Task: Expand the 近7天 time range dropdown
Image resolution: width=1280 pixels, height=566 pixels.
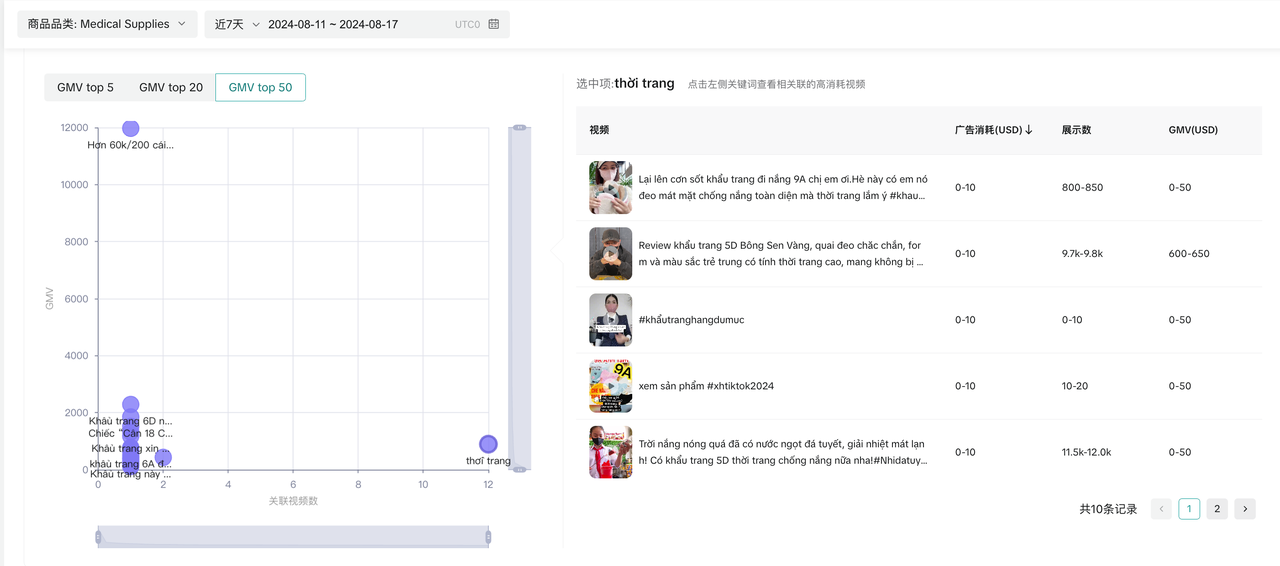Action: [x=237, y=24]
